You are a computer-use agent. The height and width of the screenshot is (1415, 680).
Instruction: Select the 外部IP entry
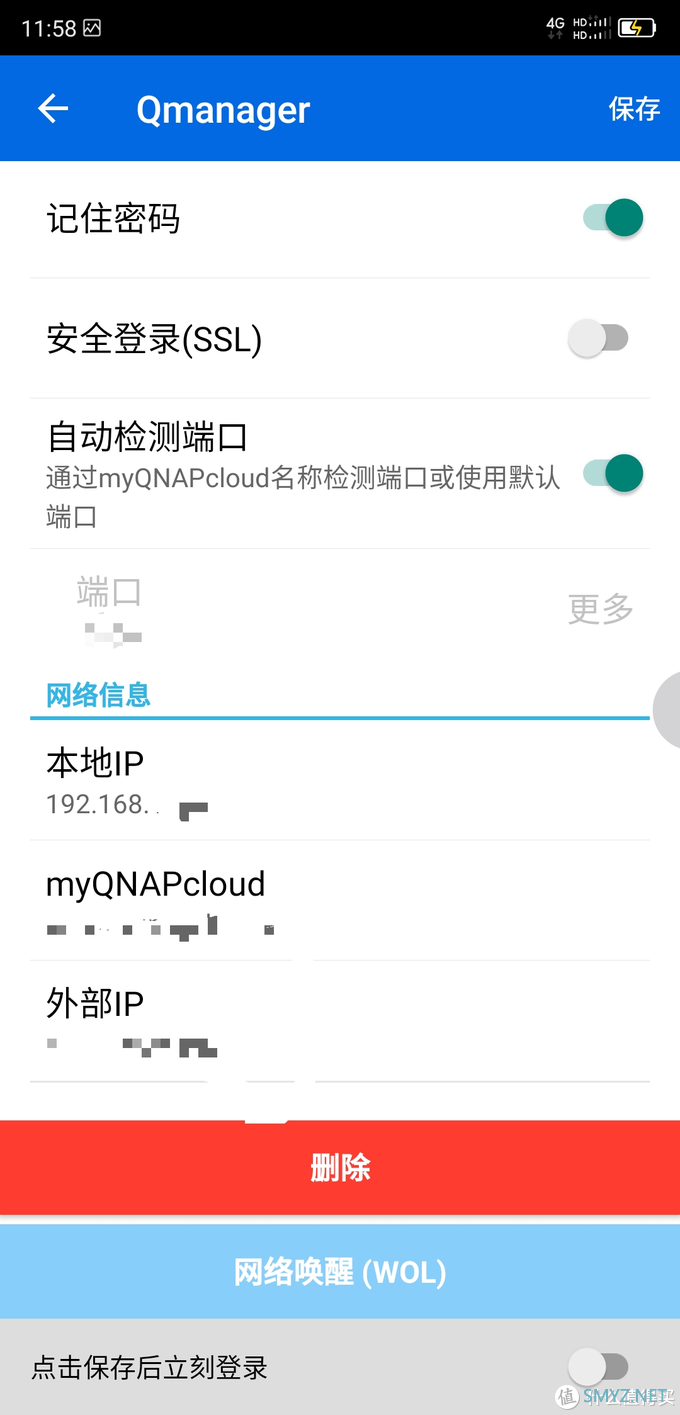340,1021
